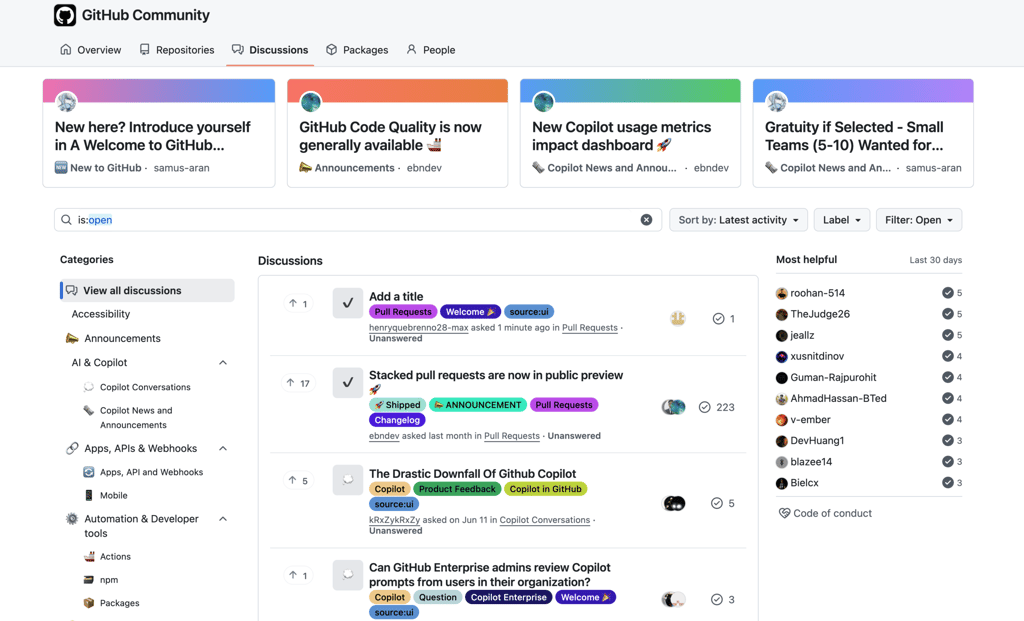1024x621 pixels.
Task: Open the comment count on 'Add a title'
Action: pyautogui.click(x=724, y=319)
